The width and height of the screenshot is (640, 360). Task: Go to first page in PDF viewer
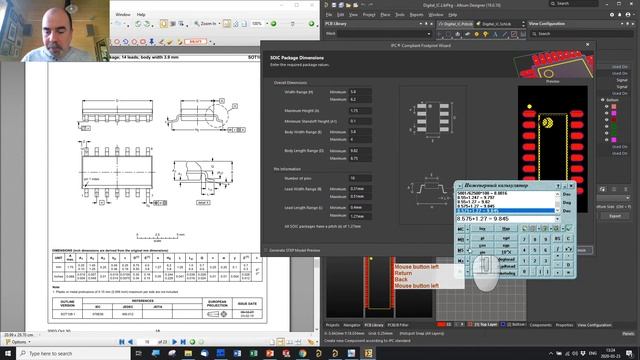122,342
